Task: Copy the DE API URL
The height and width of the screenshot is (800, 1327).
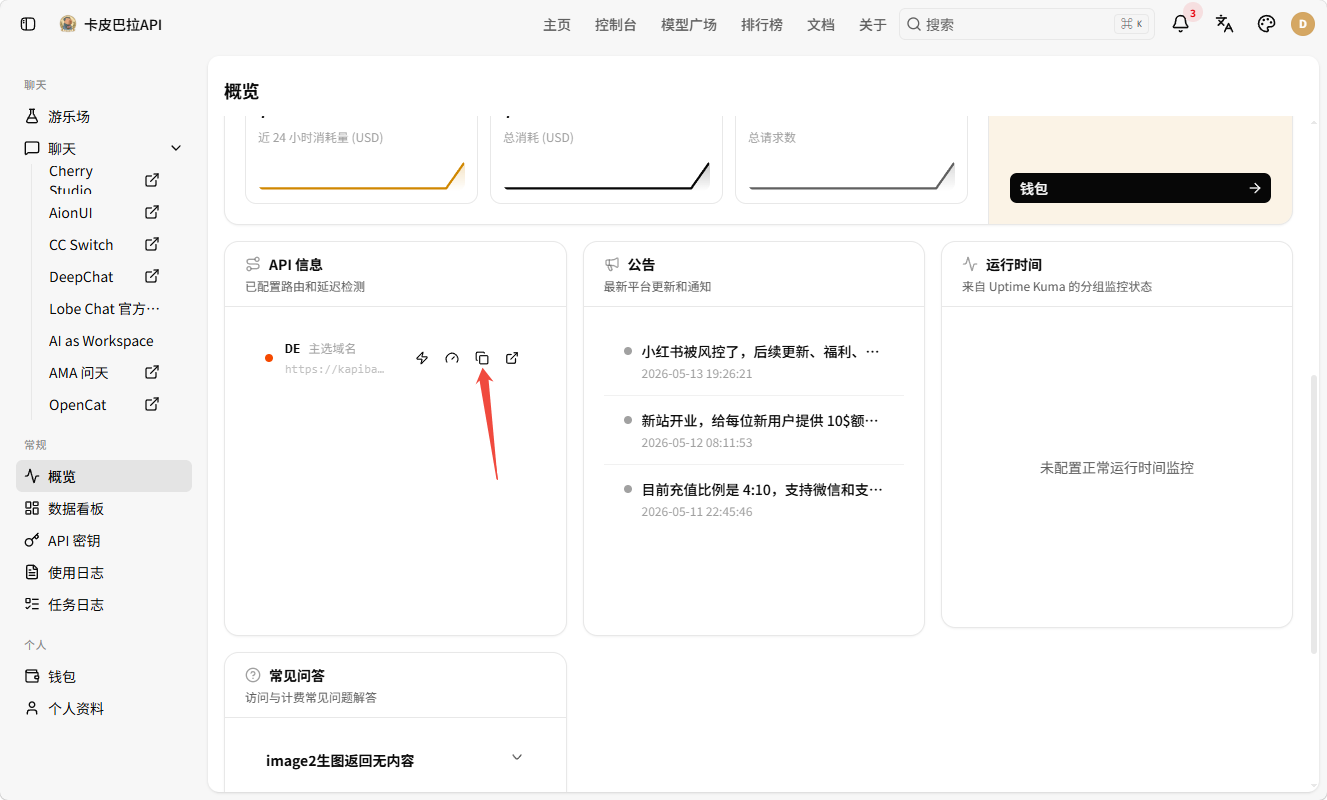Action: [x=482, y=358]
